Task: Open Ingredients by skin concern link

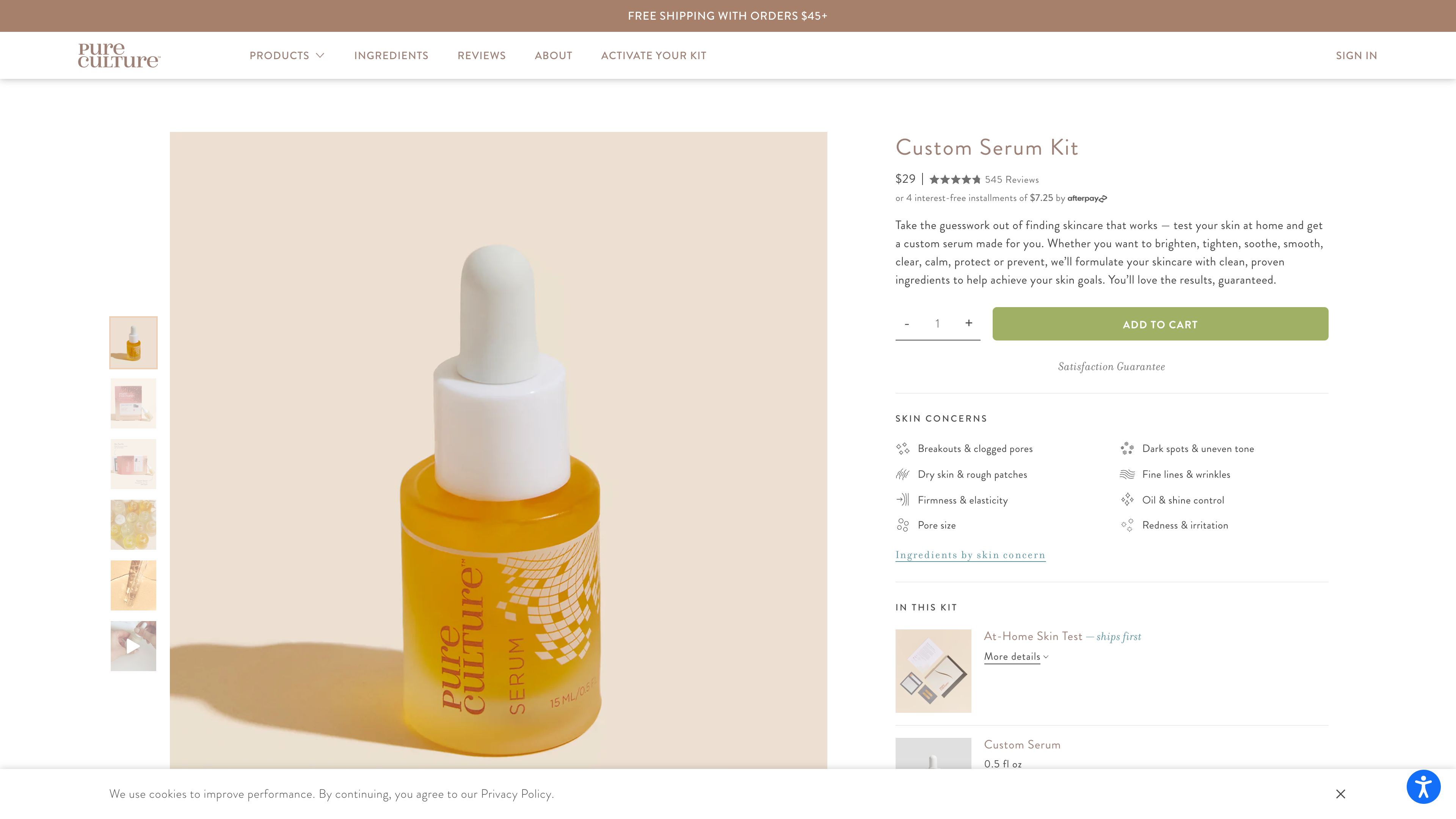Action: pyautogui.click(x=970, y=555)
